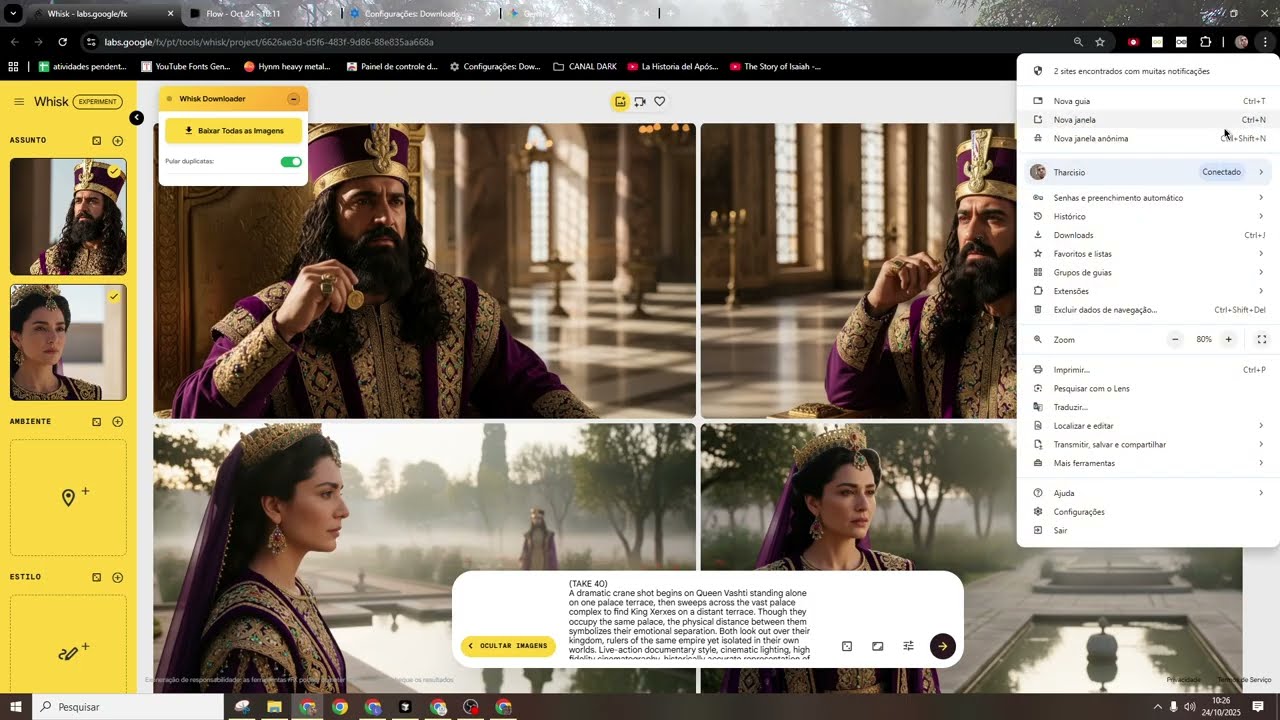Viewport: 1280px width, 720px height.
Task: Open the CANAL DARK bookmark folder
Action: [x=585, y=67]
